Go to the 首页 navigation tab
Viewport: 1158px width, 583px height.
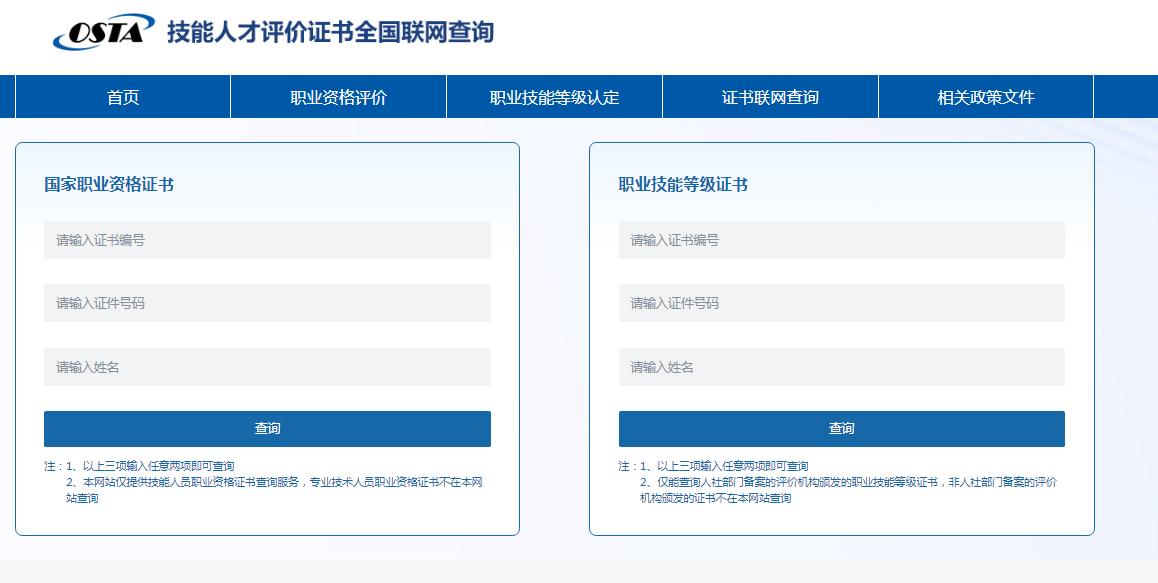pyautogui.click(x=123, y=97)
